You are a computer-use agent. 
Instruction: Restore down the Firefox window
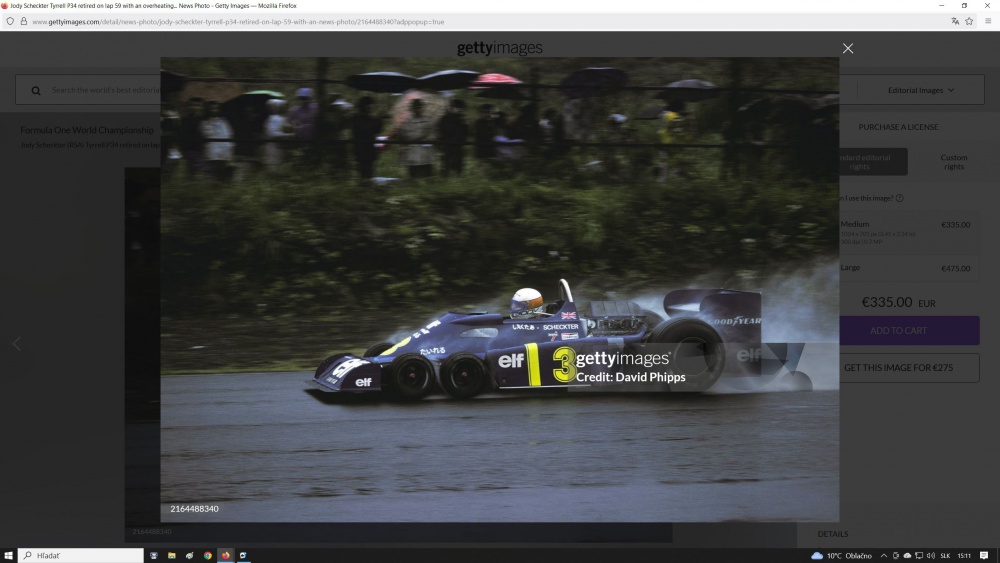(x=964, y=6)
